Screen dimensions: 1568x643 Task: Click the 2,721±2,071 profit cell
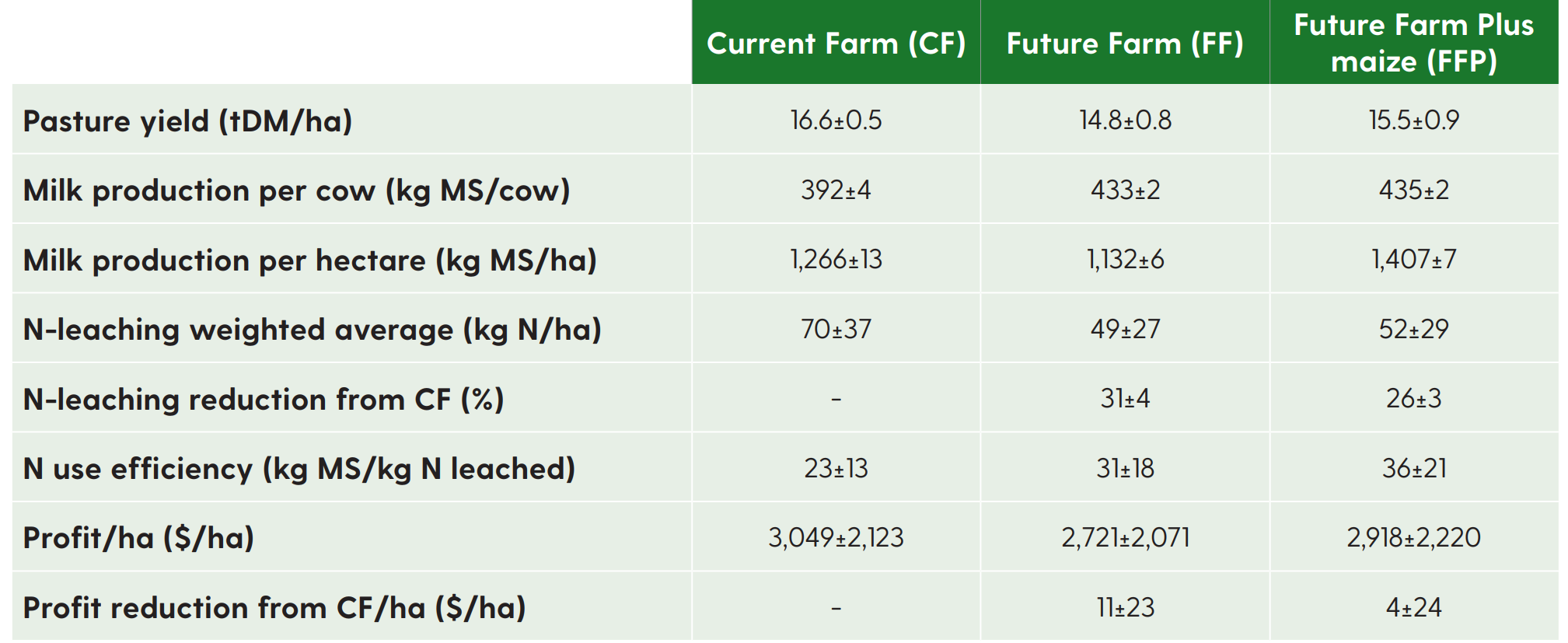pyautogui.click(x=1125, y=537)
